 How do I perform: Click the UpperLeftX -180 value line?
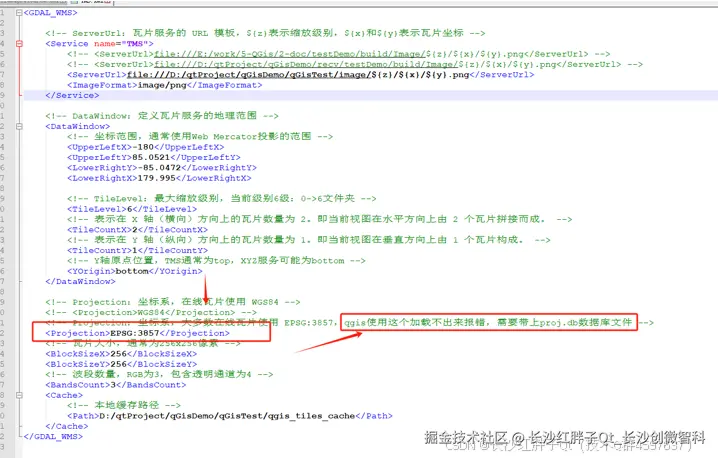145,147
